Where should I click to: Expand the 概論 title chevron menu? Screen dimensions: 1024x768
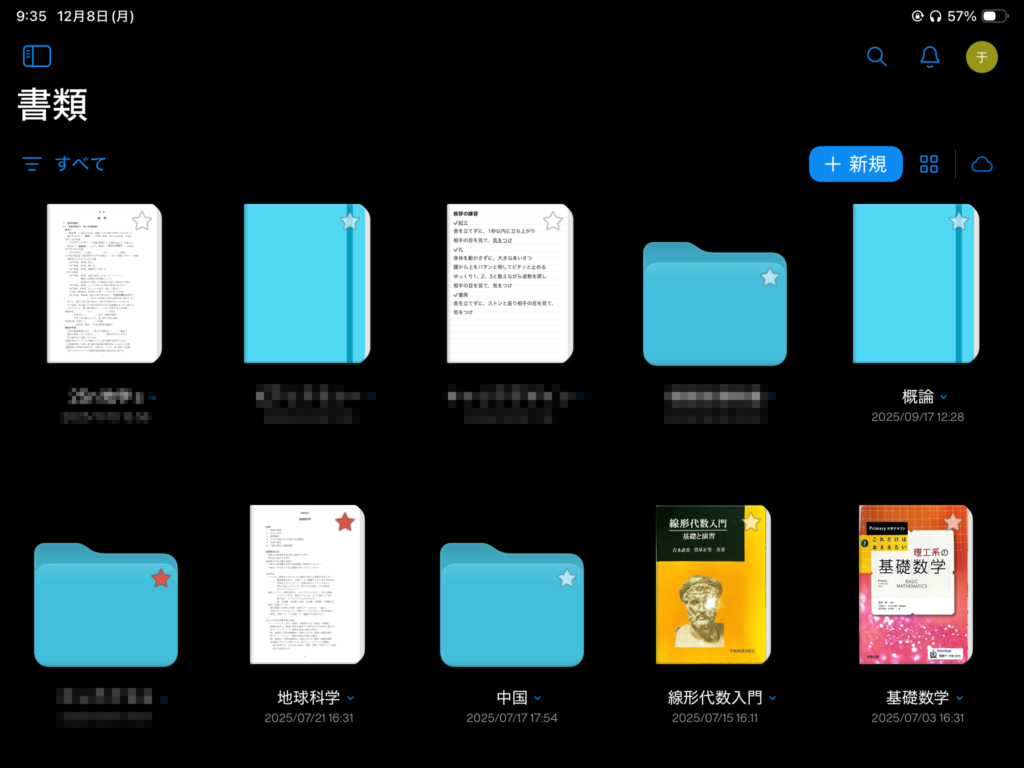click(x=944, y=398)
